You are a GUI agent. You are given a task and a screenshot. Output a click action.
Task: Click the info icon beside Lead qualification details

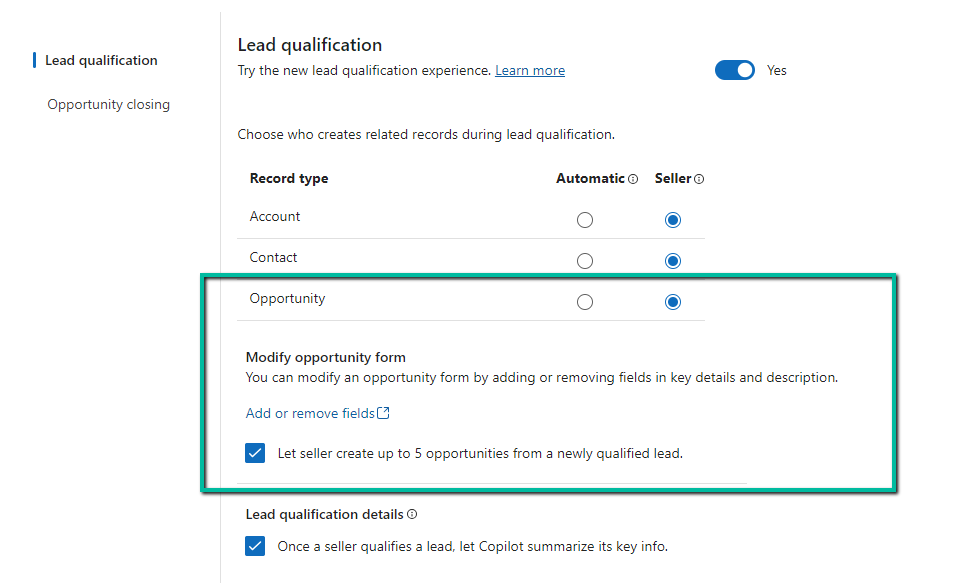pos(414,513)
